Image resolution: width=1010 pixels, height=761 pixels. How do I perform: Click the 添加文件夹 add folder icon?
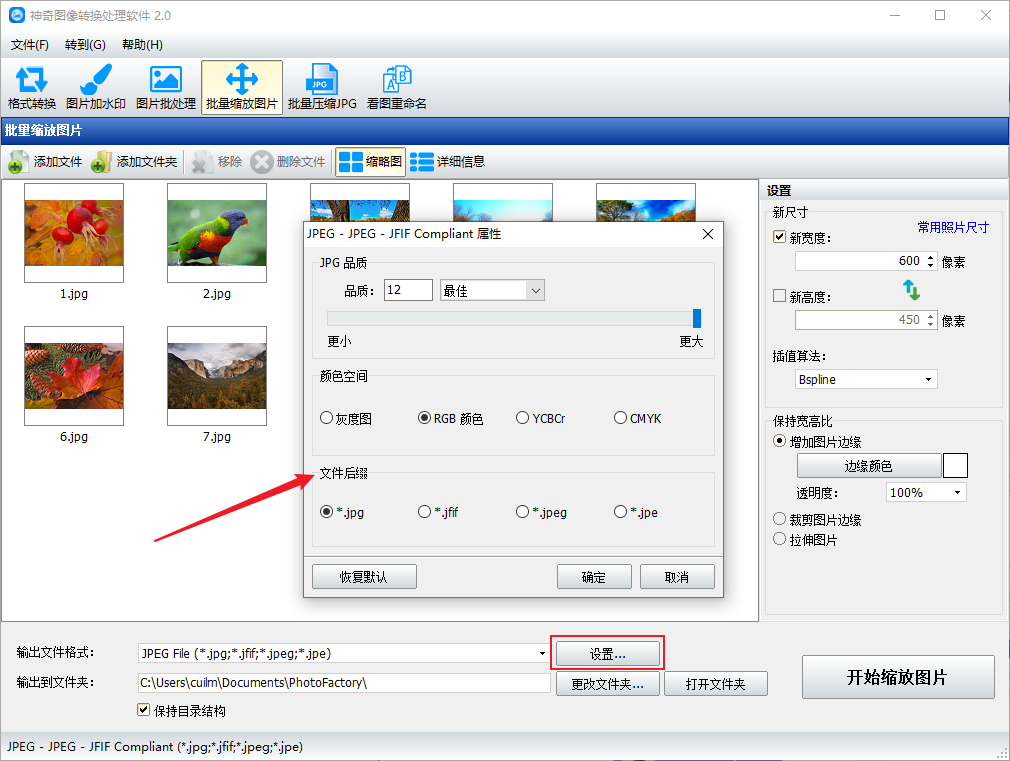pos(101,162)
